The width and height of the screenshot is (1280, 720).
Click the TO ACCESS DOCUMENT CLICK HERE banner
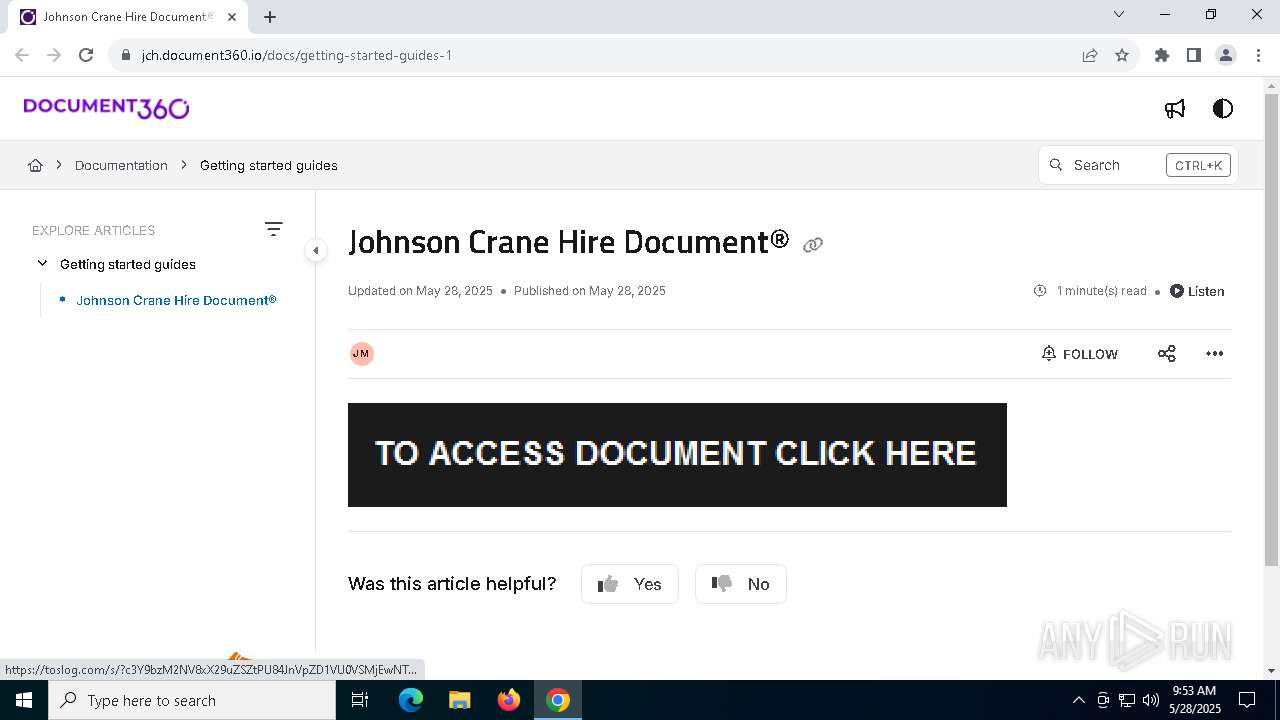point(677,455)
